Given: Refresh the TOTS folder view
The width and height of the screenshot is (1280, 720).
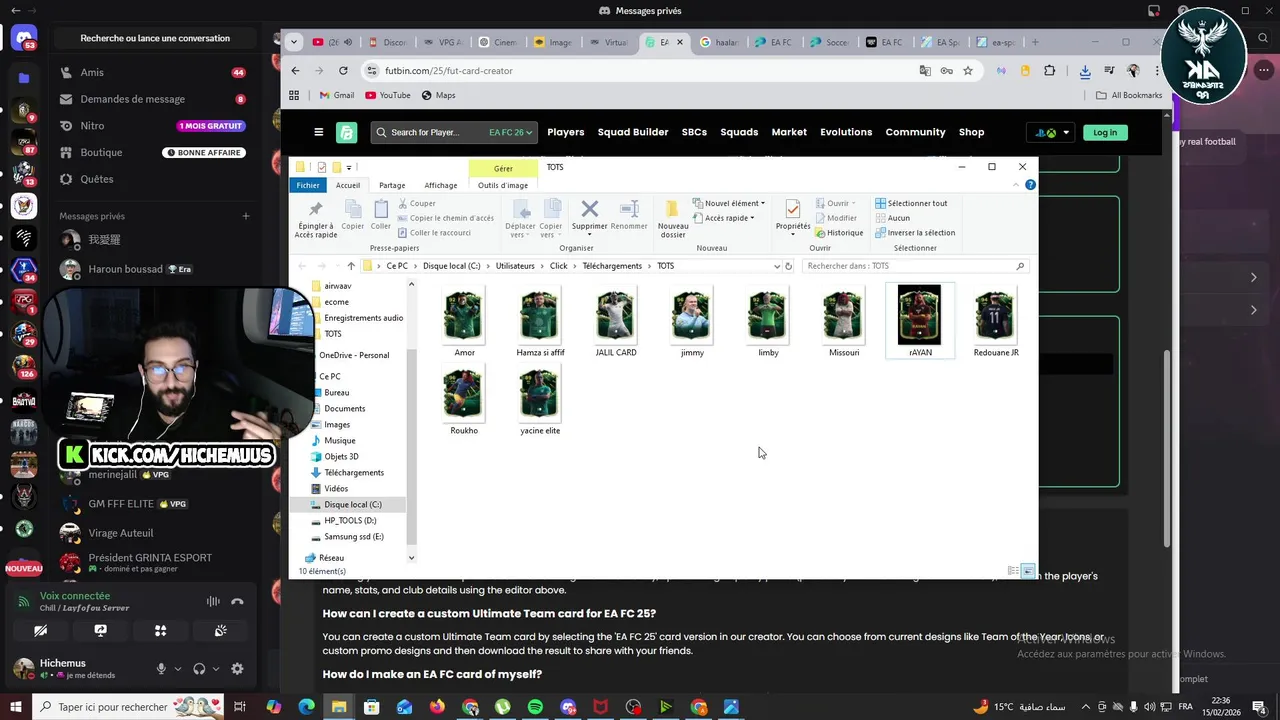Looking at the screenshot, I should tap(788, 266).
